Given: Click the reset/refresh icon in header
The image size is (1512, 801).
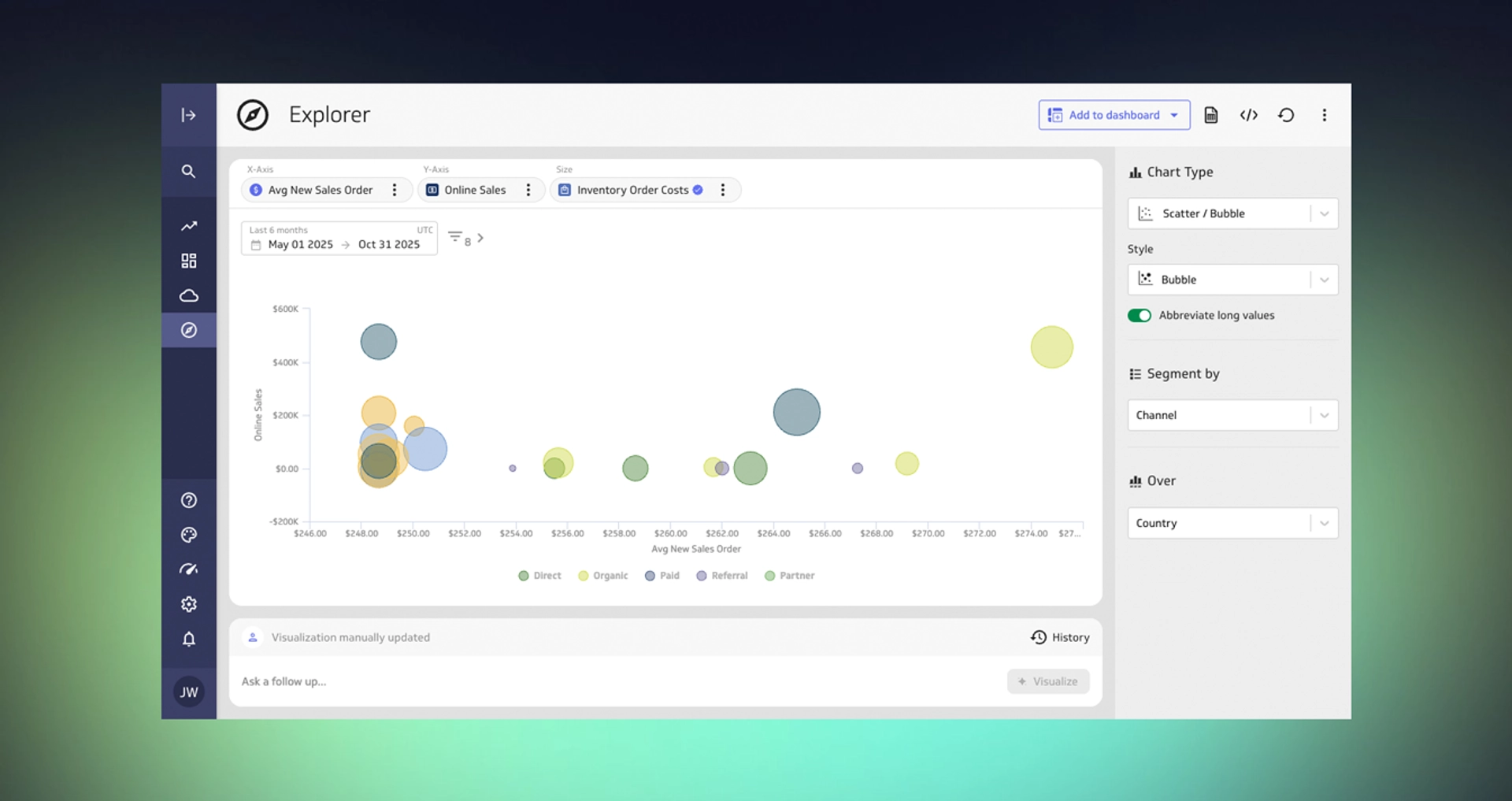Looking at the screenshot, I should pyautogui.click(x=1286, y=115).
